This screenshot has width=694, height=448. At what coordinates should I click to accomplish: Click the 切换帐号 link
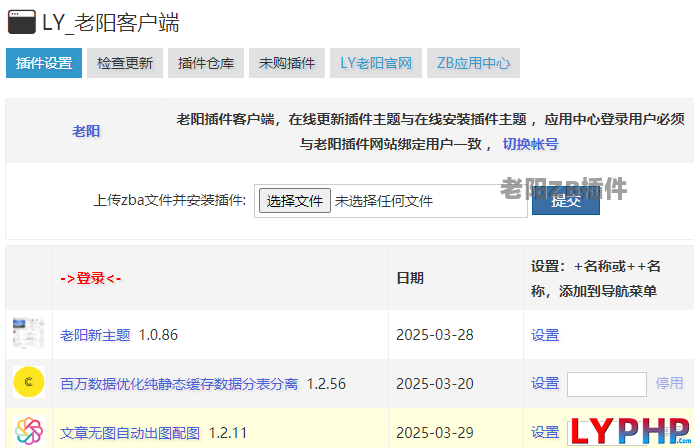click(530, 144)
